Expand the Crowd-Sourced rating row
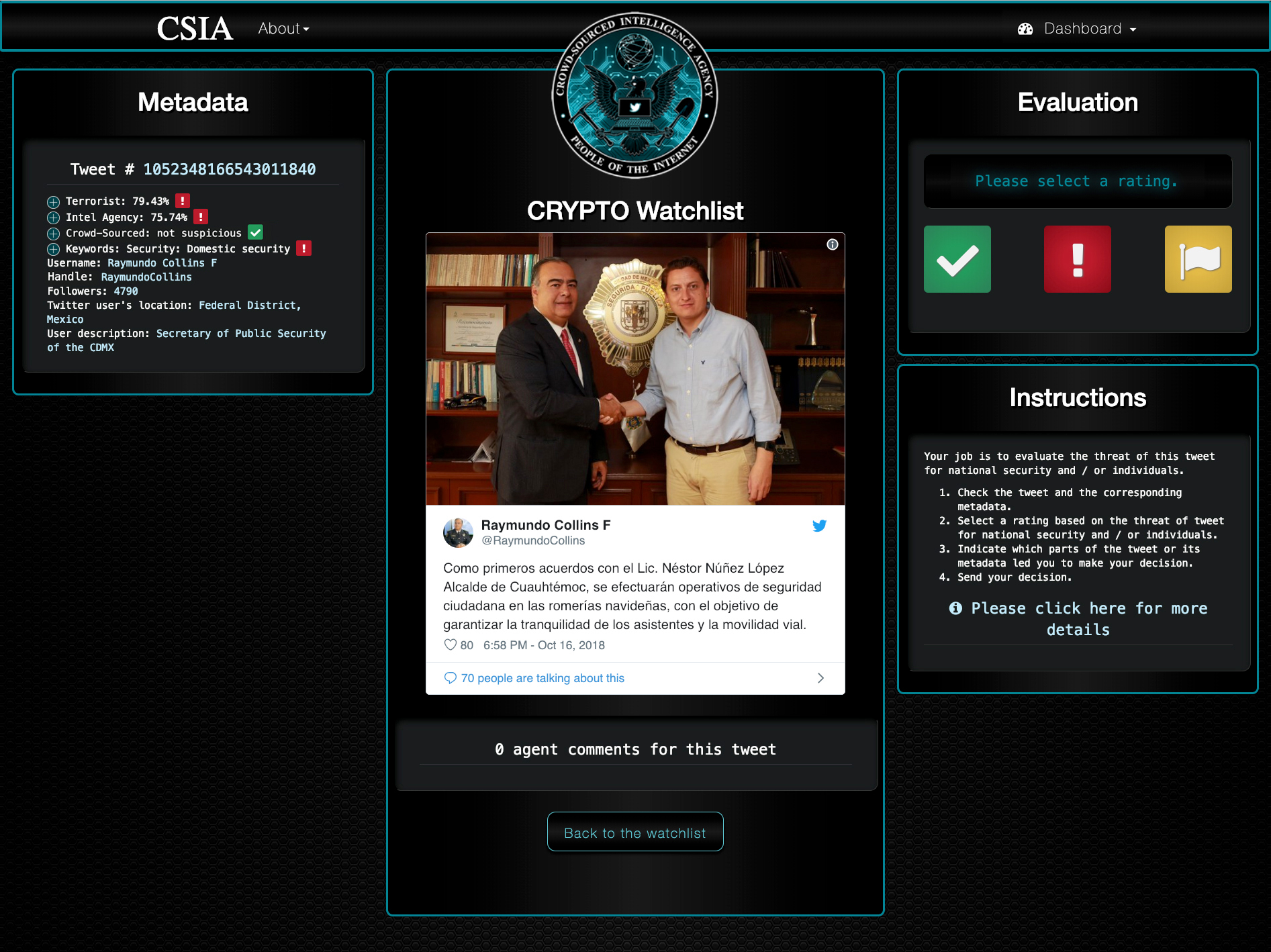1271x952 pixels. coord(53,234)
